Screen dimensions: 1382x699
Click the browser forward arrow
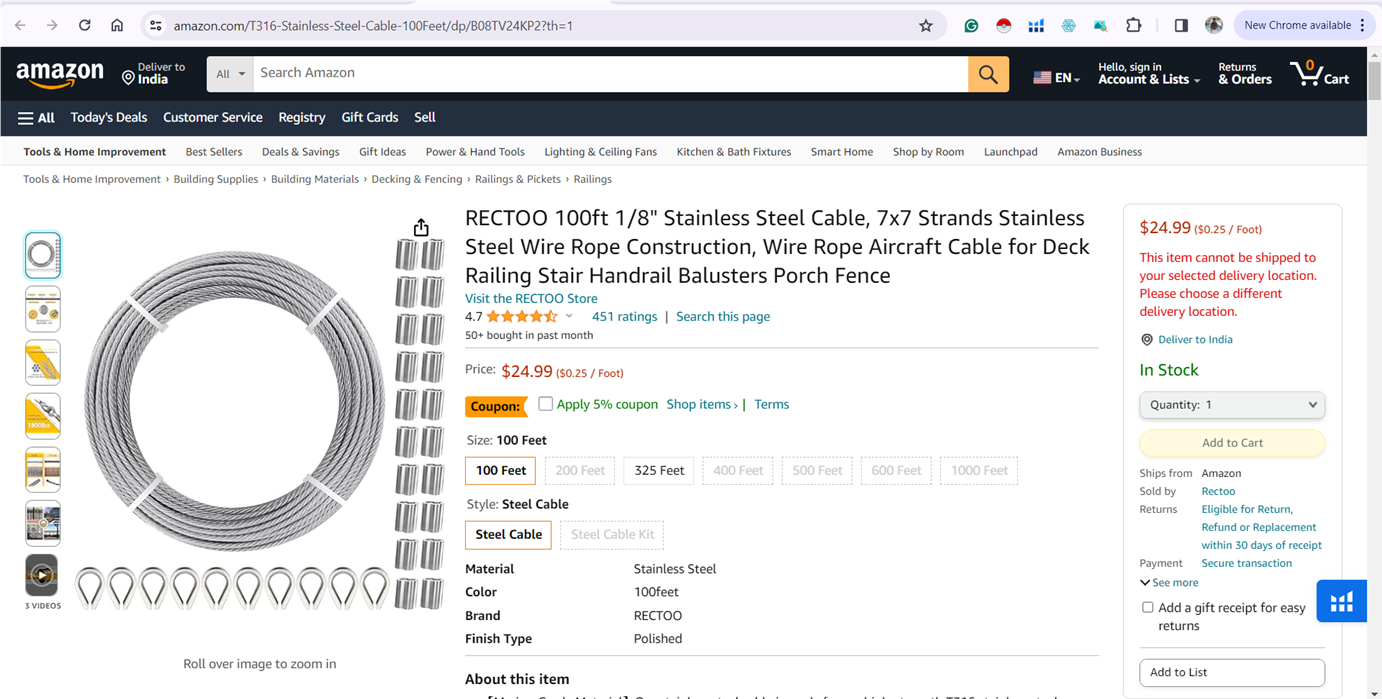point(52,25)
